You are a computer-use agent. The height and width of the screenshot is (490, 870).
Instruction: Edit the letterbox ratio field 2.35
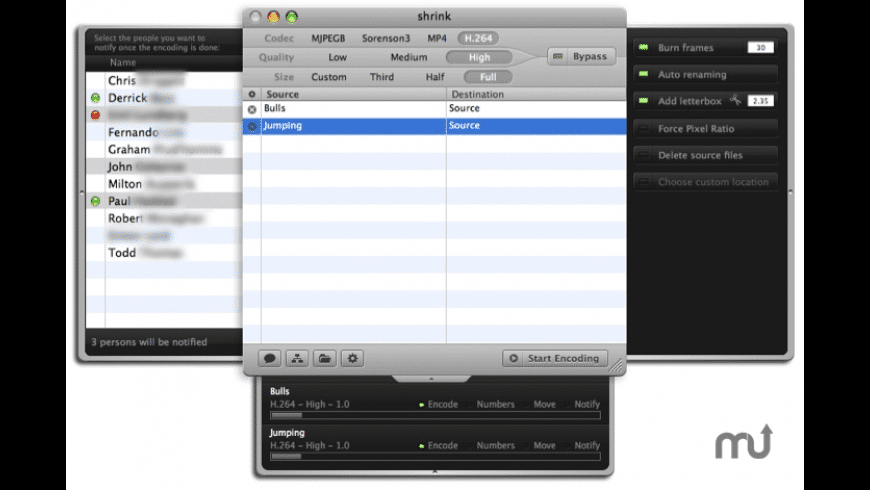point(761,101)
